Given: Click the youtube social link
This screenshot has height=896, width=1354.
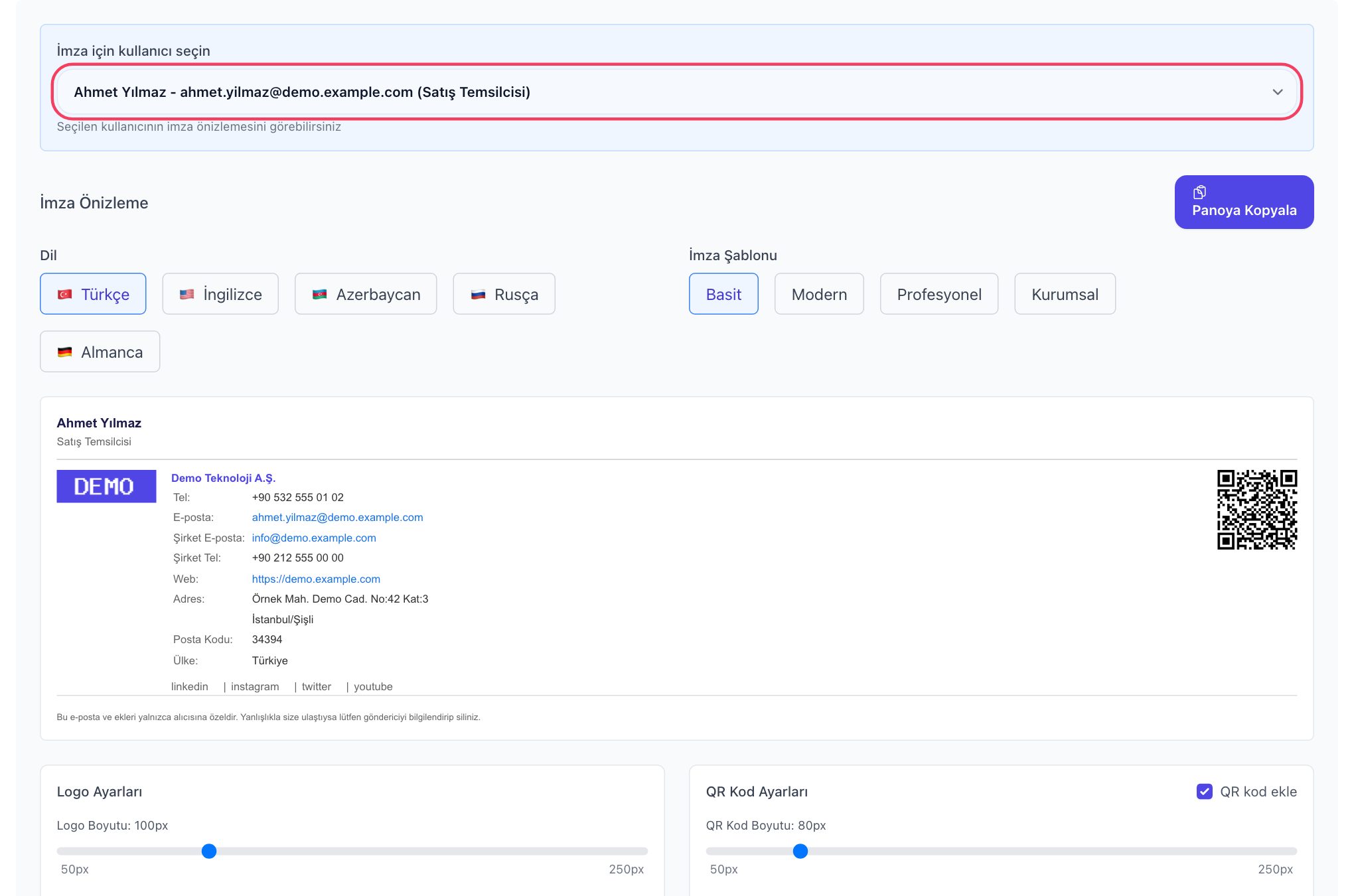Looking at the screenshot, I should pyautogui.click(x=373, y=687).
